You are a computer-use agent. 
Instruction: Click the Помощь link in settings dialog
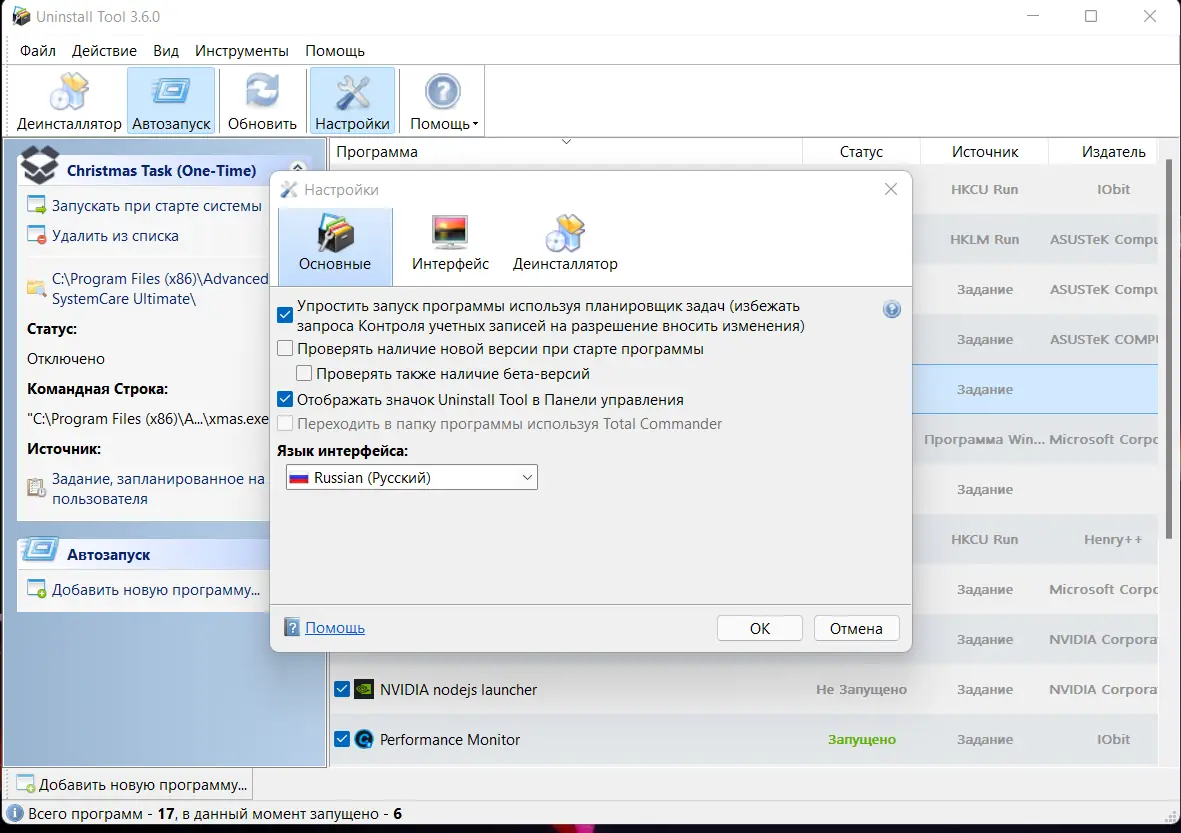[334, 627]
